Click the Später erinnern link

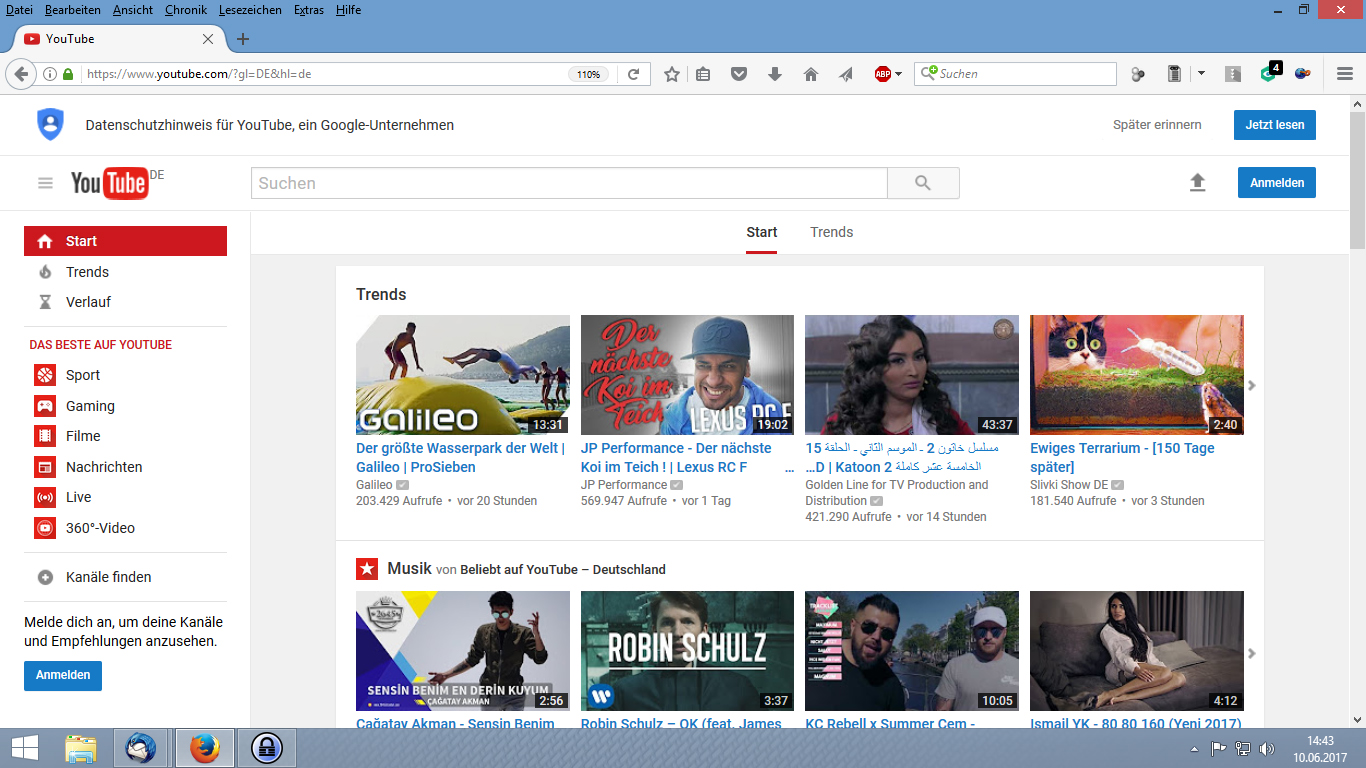(1157, 125)
